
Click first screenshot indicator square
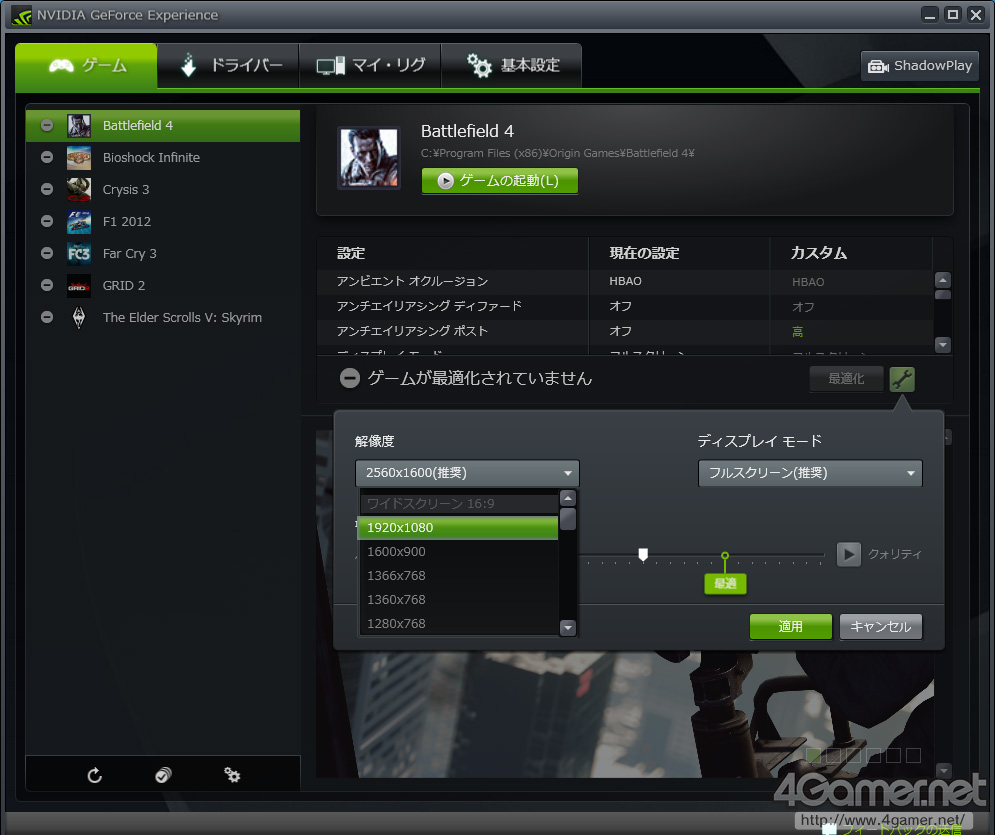coord(813,755)
